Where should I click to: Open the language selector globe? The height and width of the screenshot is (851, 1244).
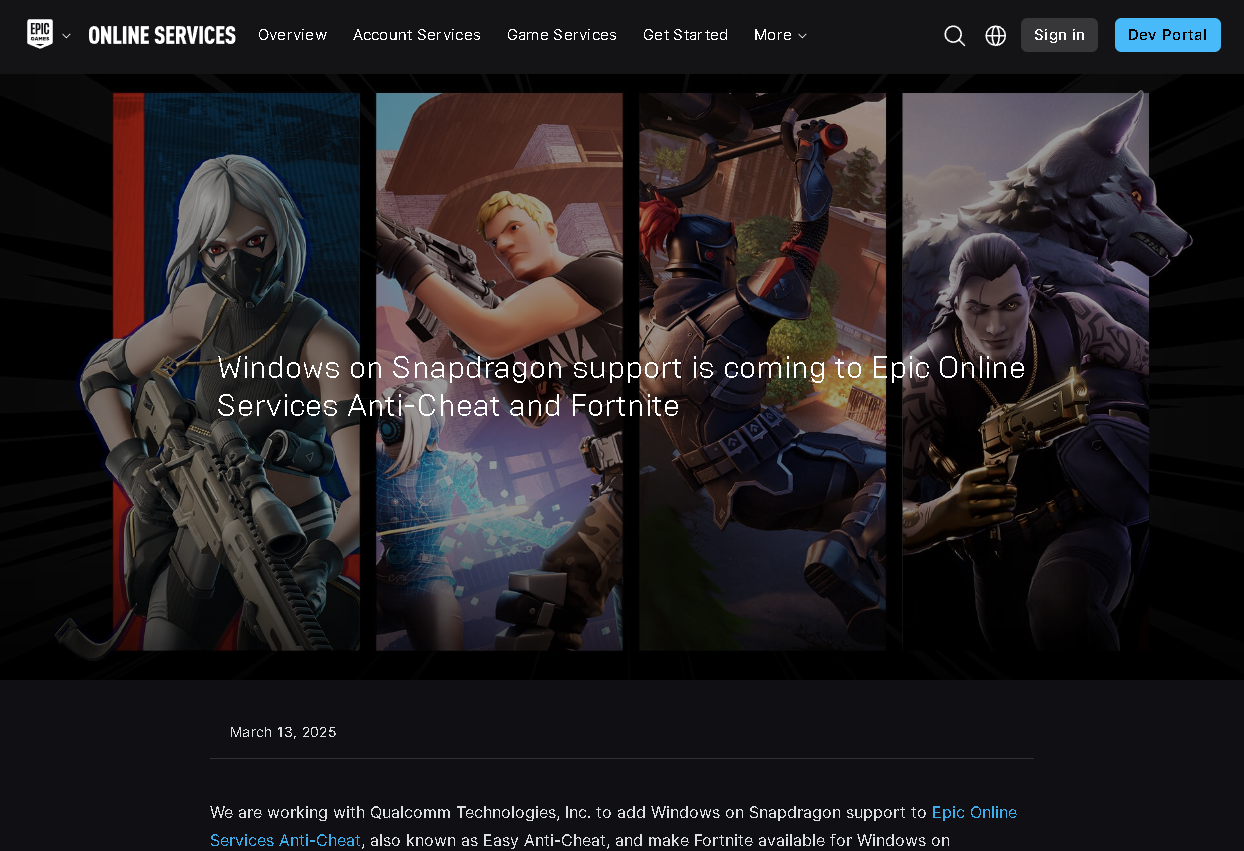[995, 35]
